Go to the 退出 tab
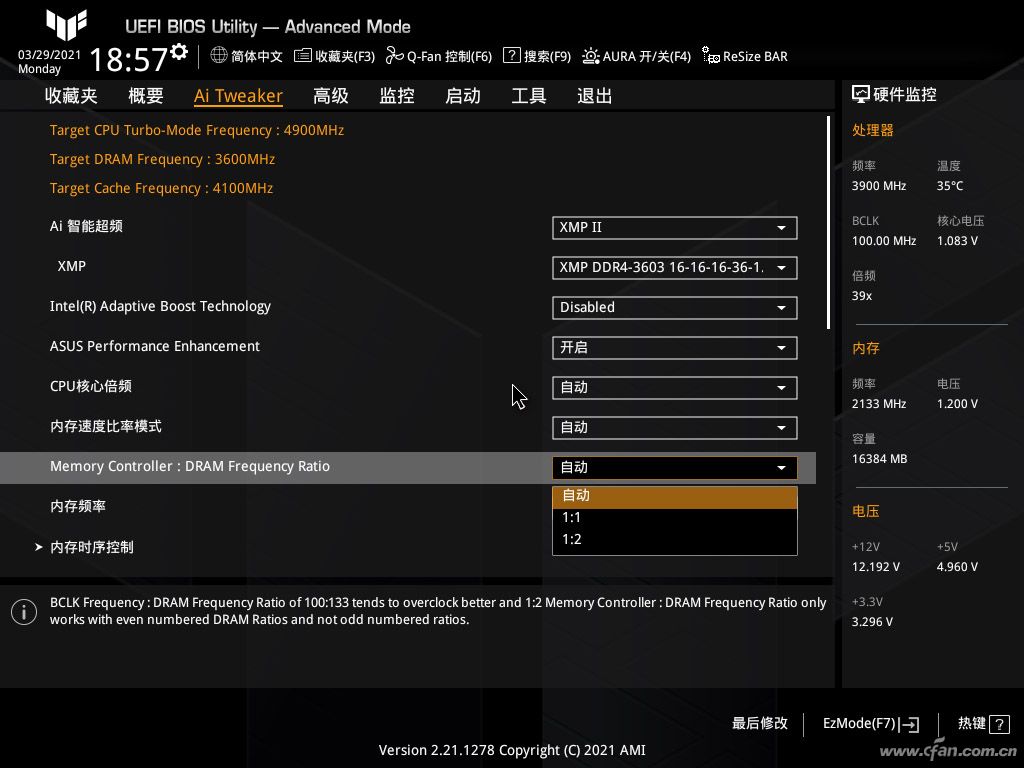The height and width of the screenshot is (768, 1024). (595, 96)
